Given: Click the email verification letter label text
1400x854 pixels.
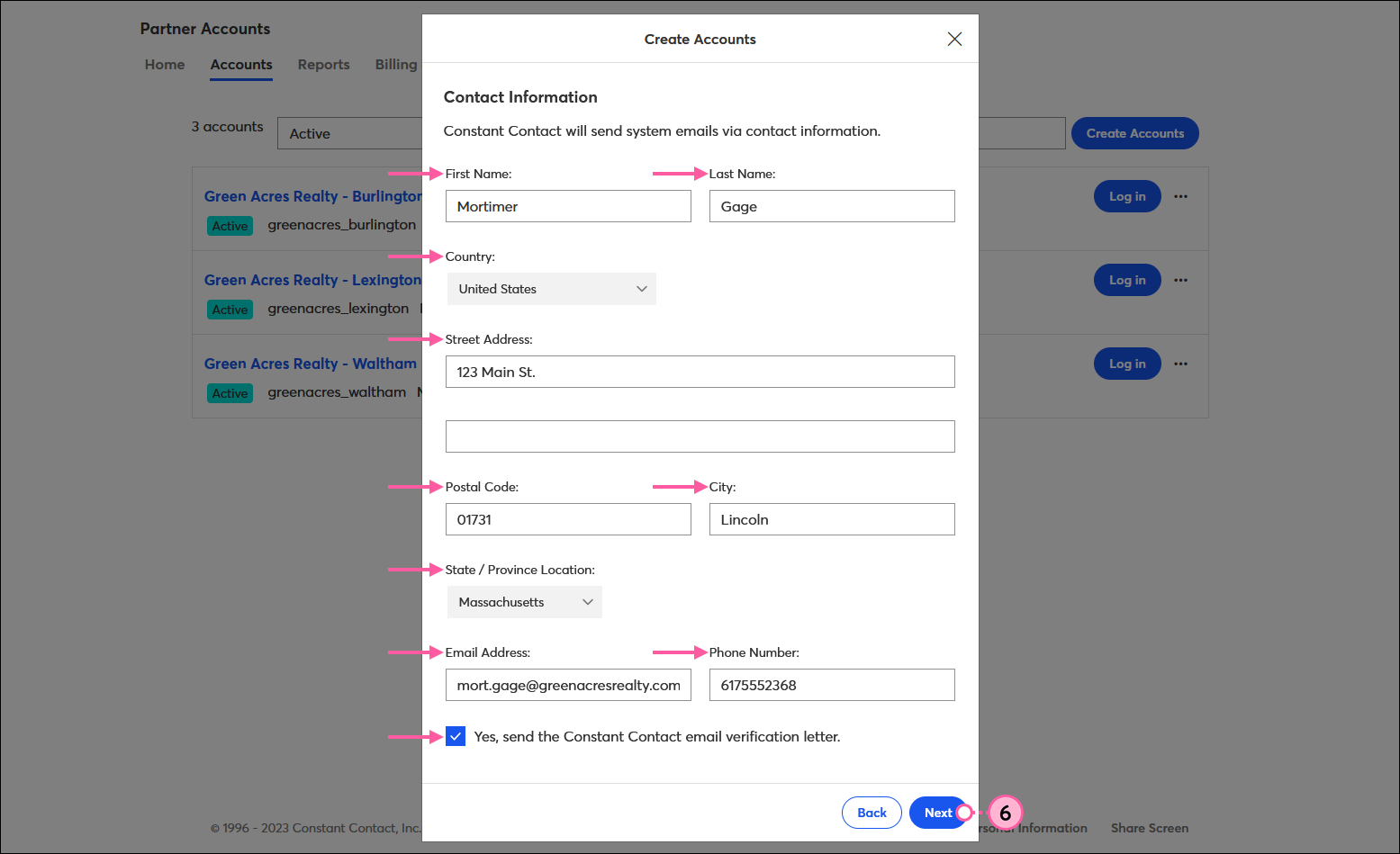Looking at the screenshot, I should point(657,736).
